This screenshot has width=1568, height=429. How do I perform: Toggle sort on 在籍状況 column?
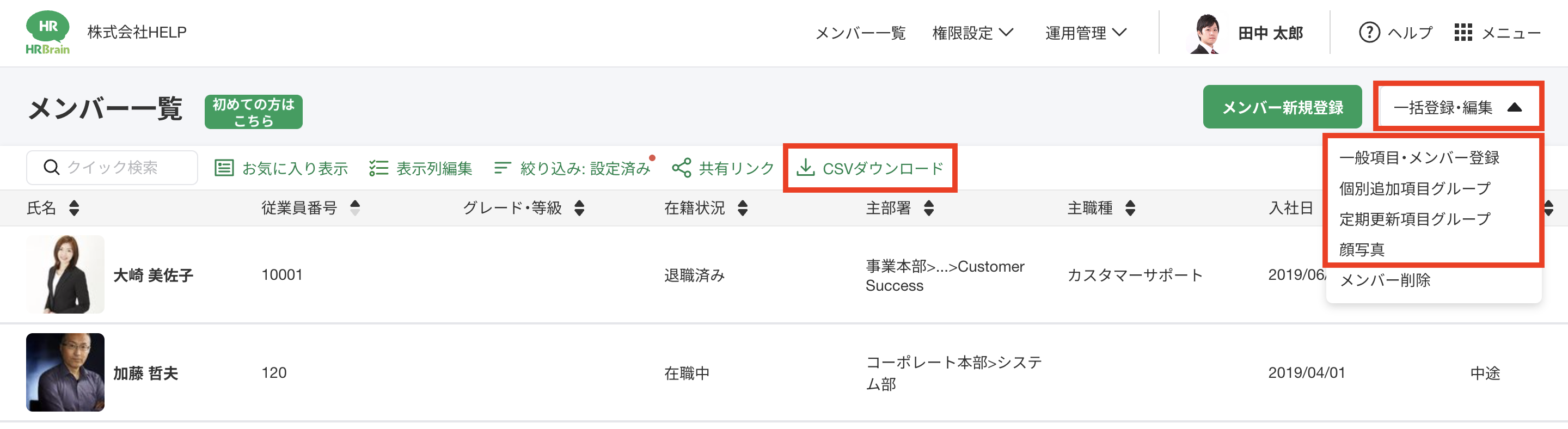743,208
